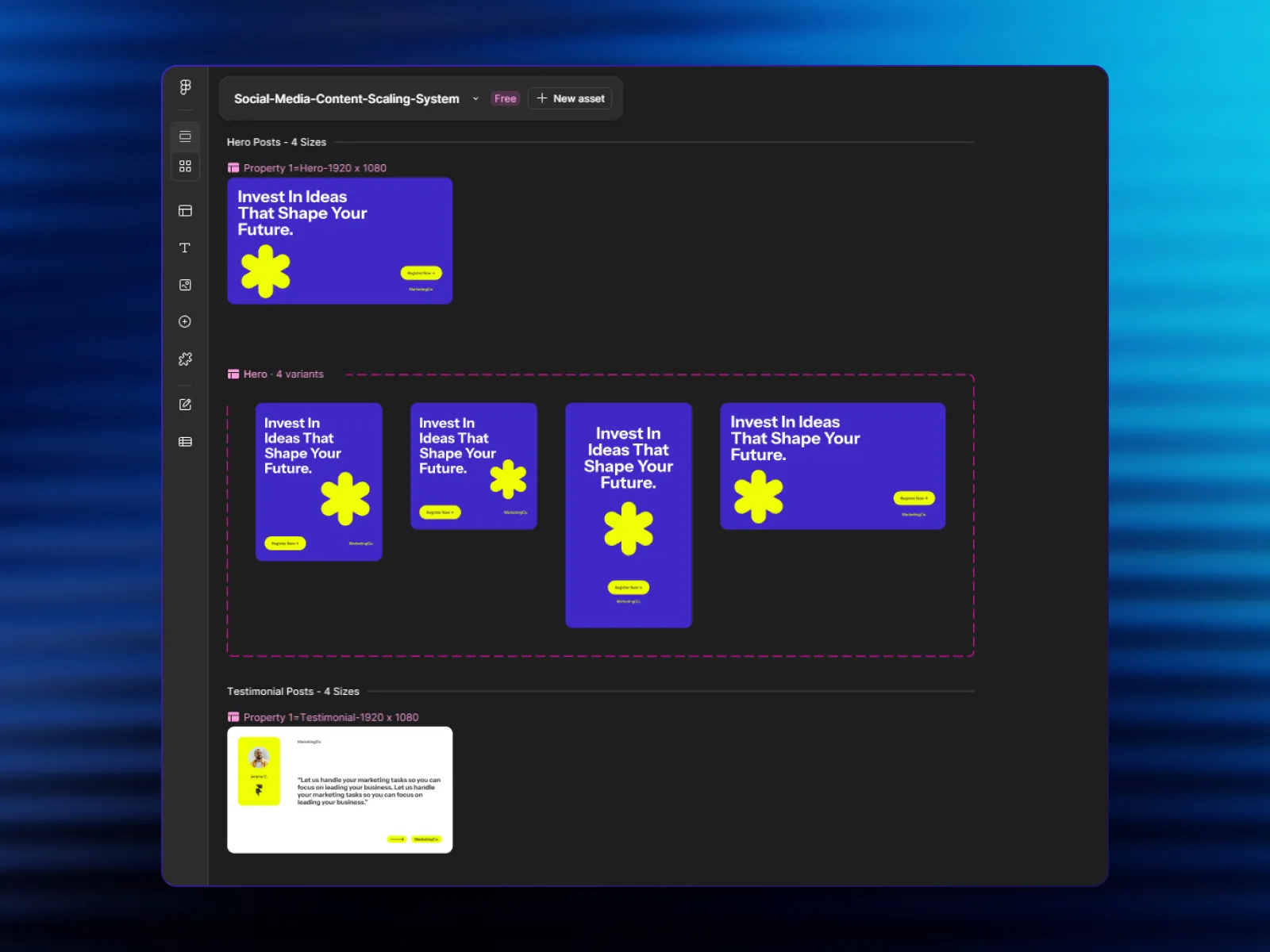Click the yellow avatar card in the Testimonial thumbnail

[x=259, y=771]
